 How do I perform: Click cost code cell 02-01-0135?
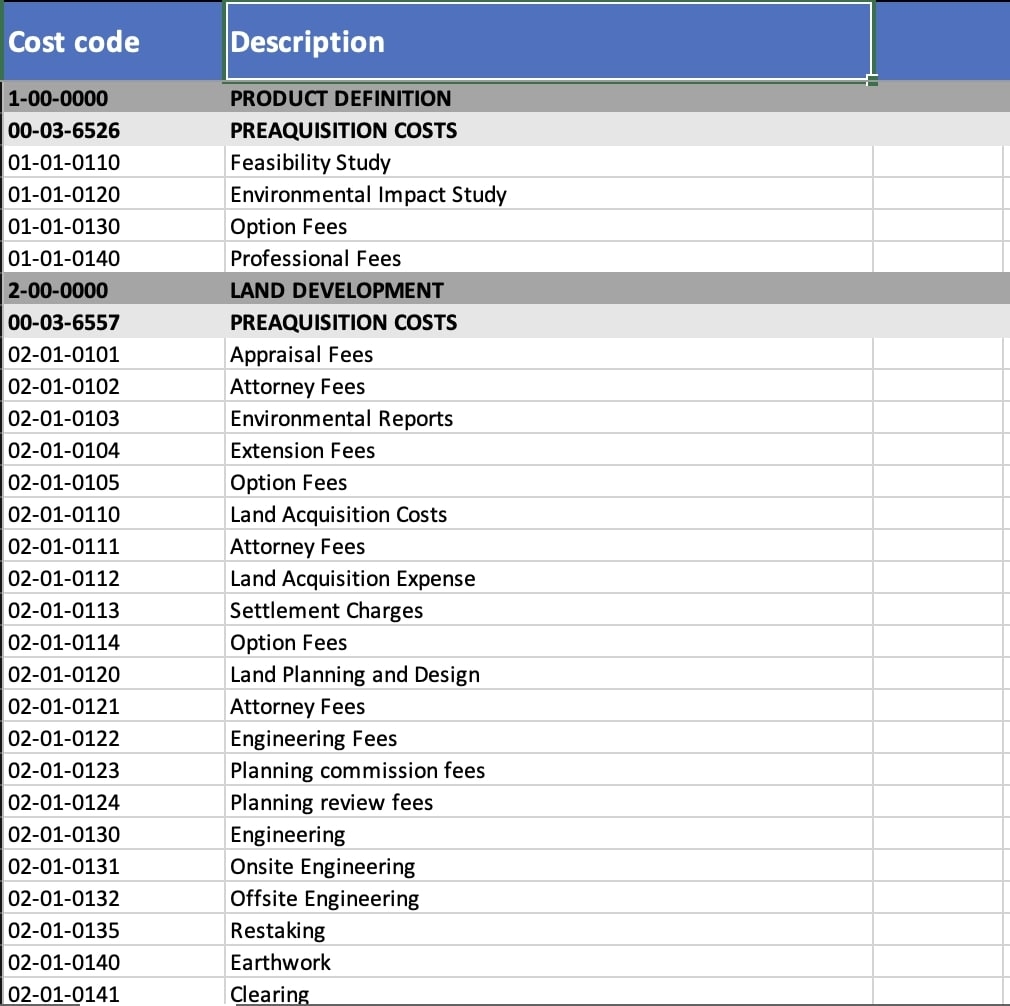click(x=112, y=930)
